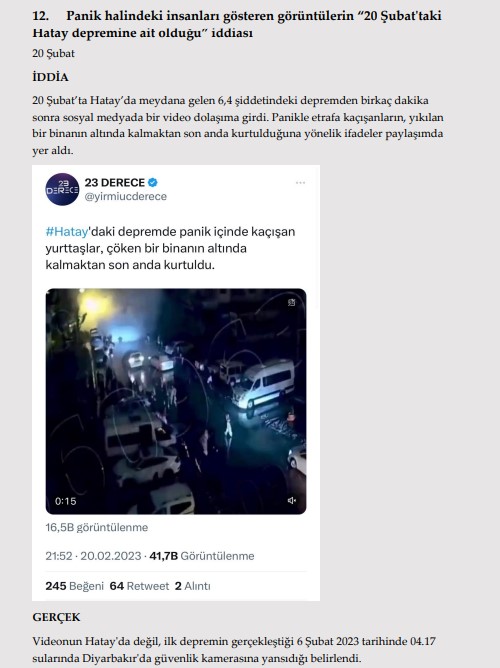Screen dimensions: 500x668
Task: Click 16,5B görüntülenme under the video
Action: pyautogui.click(x=97, y=527)
